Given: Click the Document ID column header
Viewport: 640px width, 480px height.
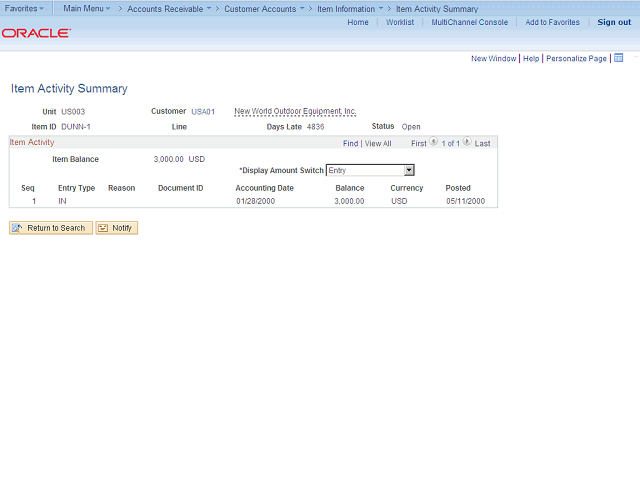Looking at the screenshot, I should click(x=180, y=188).
